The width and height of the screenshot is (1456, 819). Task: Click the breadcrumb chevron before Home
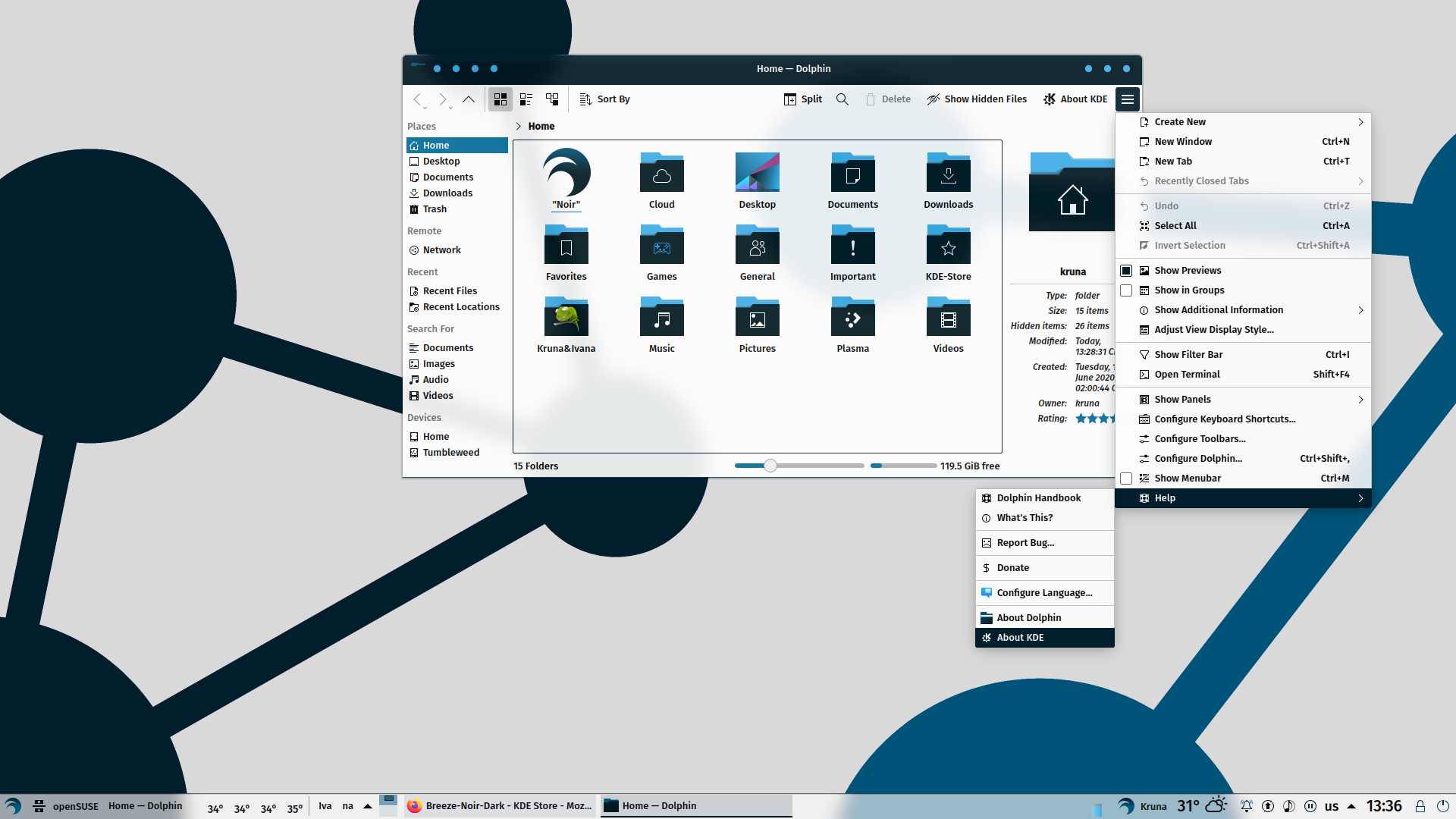coord(519,127)
